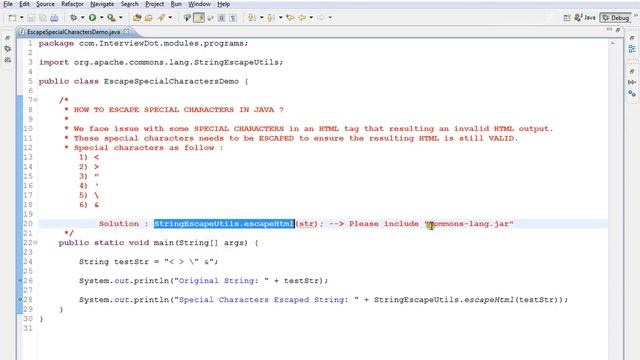Viewport: 640px width, 360px height.
Task: Open the Run menu
Action: 176,4
